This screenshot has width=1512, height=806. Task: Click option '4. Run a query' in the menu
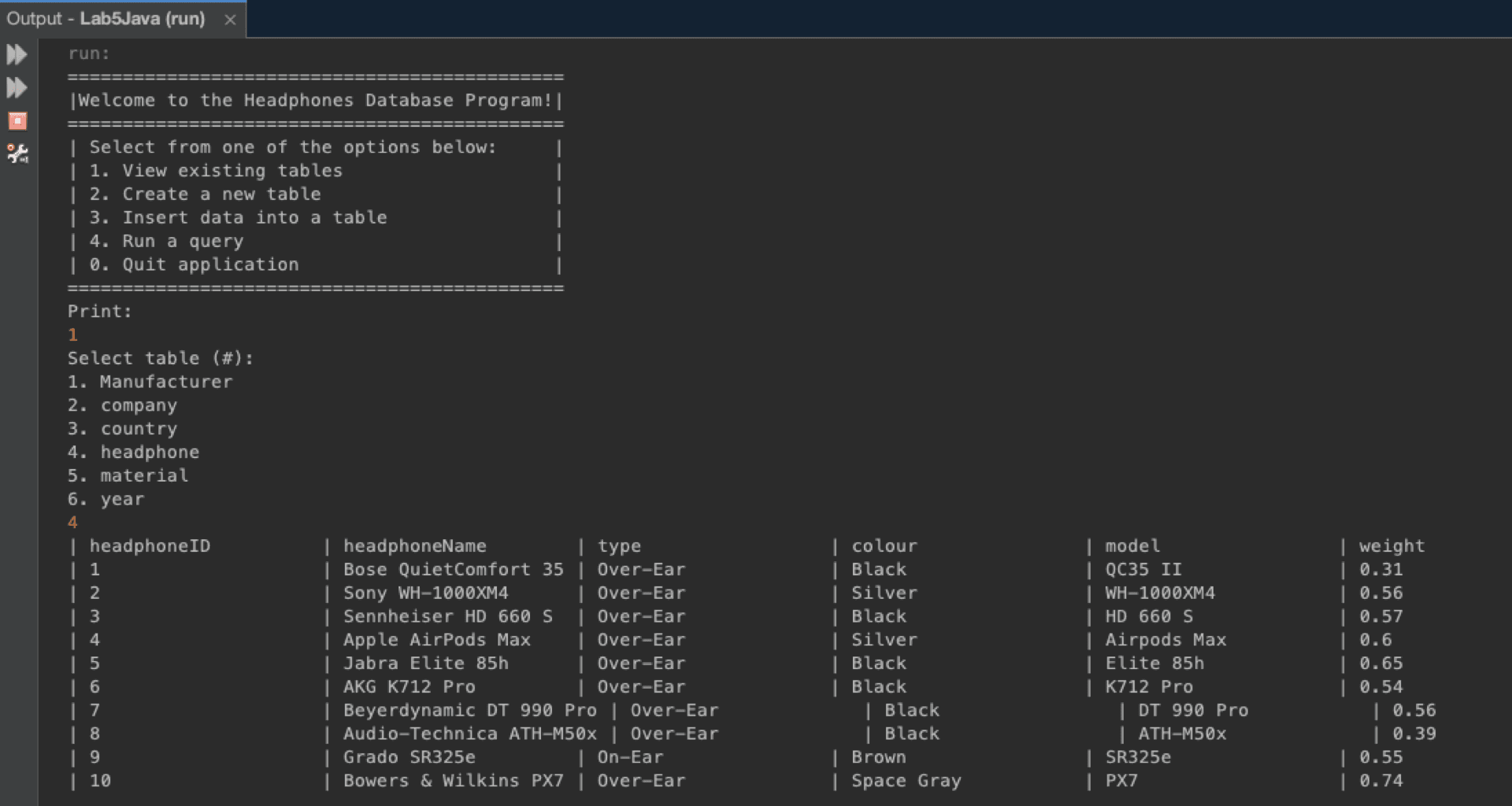[x=166, y=241]
